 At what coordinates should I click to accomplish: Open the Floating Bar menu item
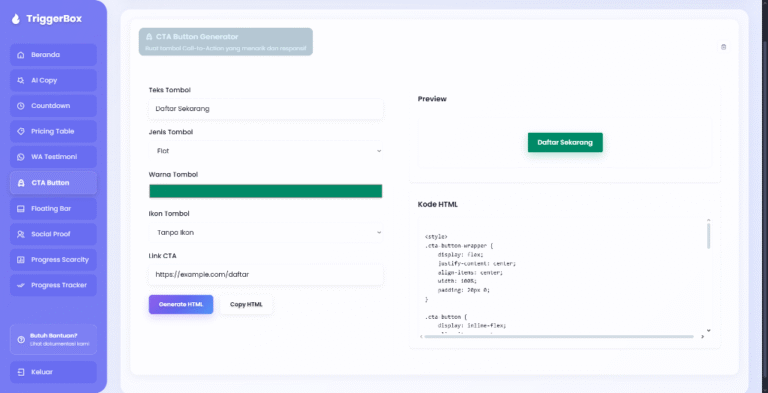click(53, 209)
